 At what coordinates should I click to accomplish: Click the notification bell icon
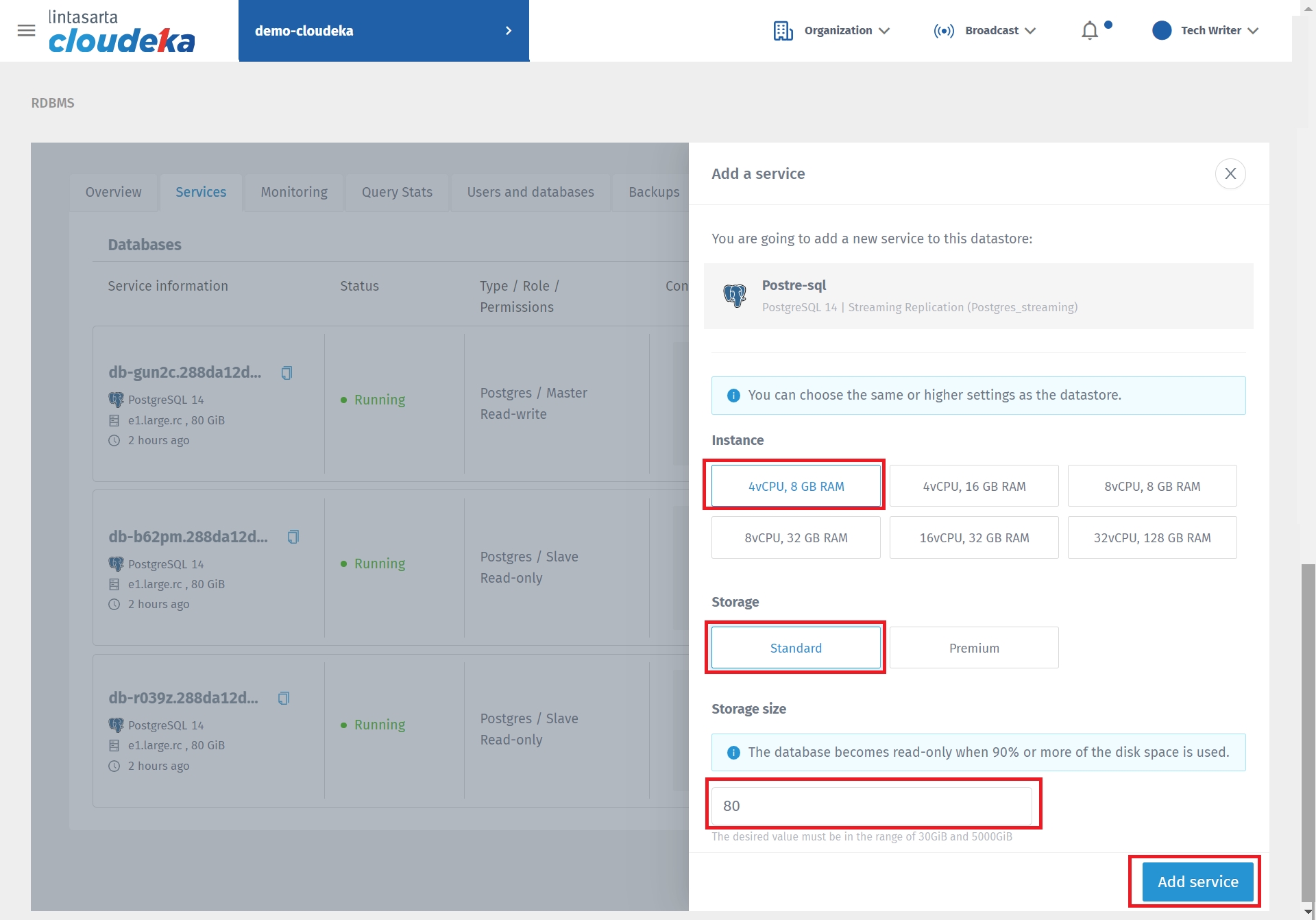[1089, 31]
